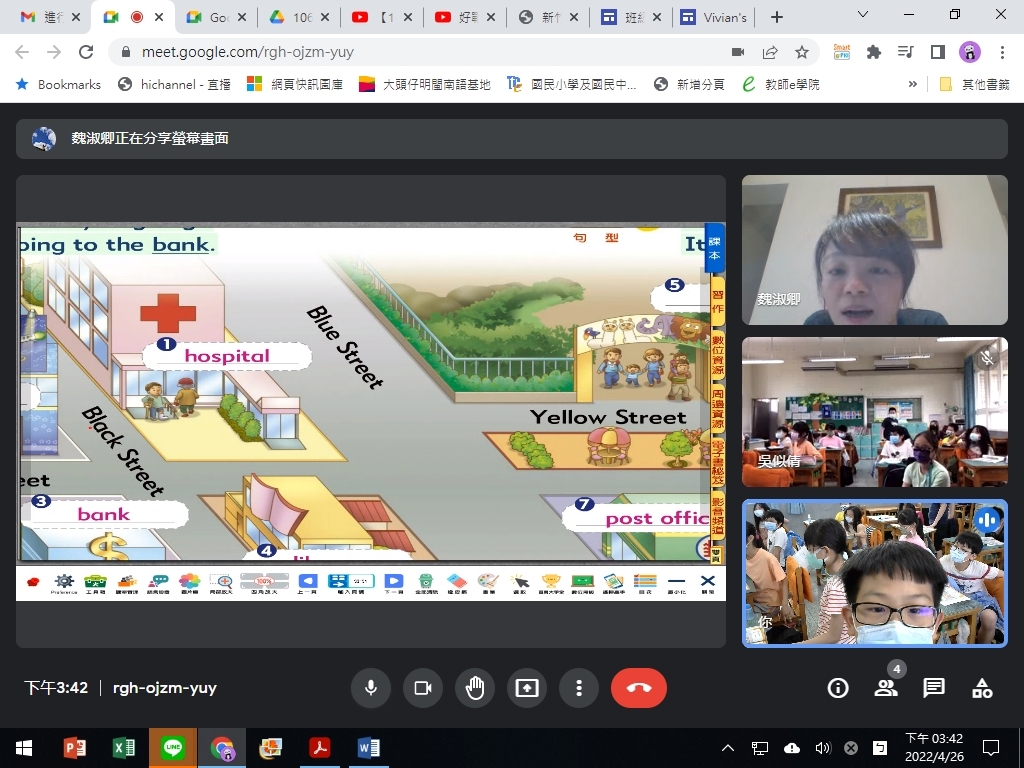Select 魏淑卿 video thumbnail
Screen dimensions: 1024x768
(874, 250)
